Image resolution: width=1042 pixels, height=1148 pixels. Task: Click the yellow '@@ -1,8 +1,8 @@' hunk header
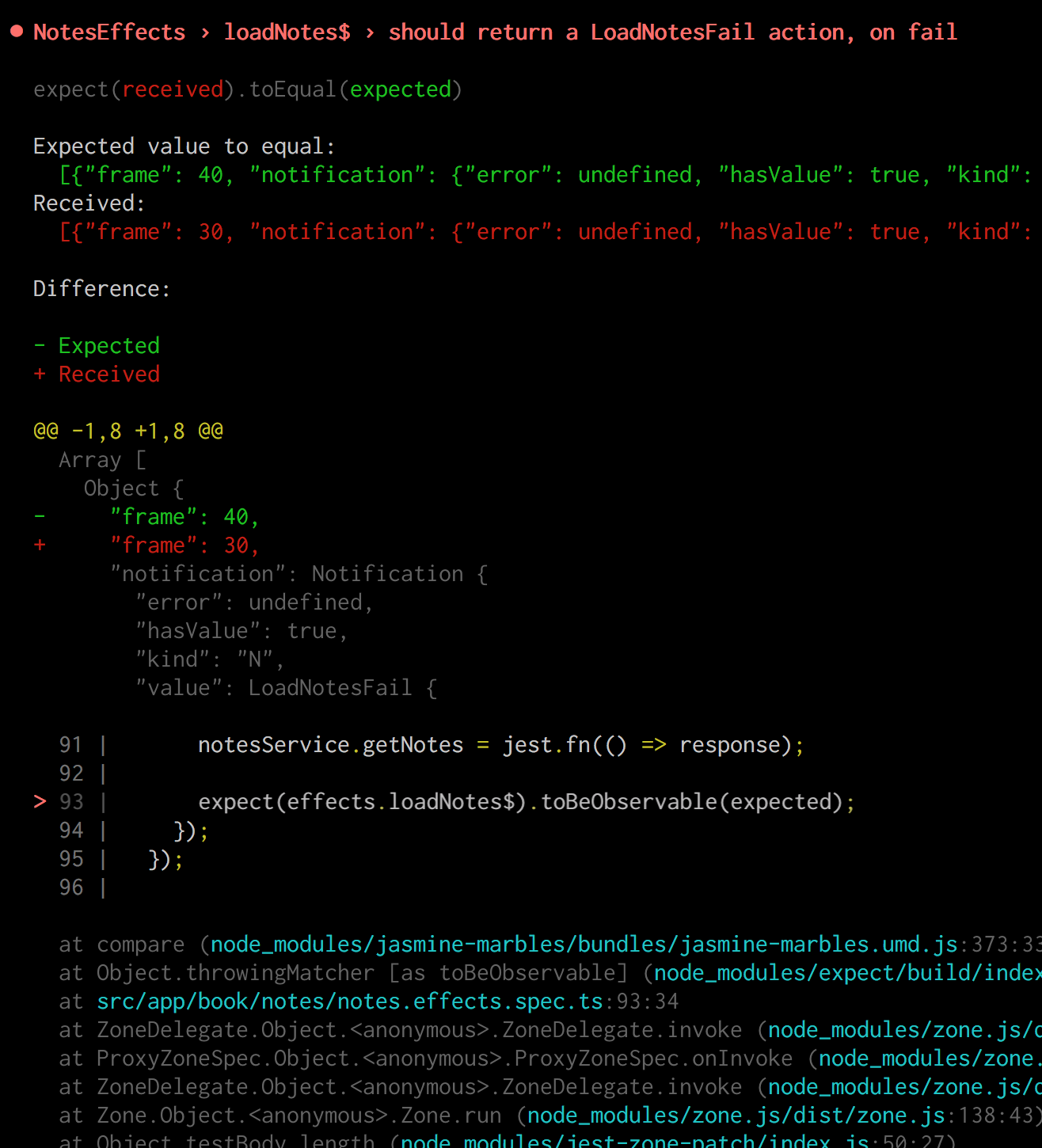pos(128,431)
